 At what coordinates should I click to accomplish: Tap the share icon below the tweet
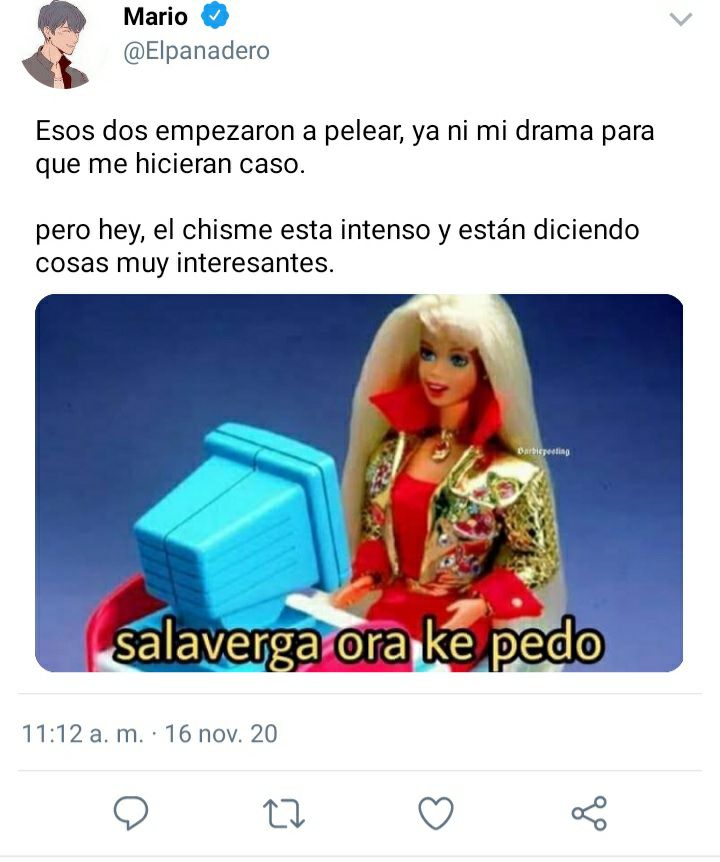point(589,813)
